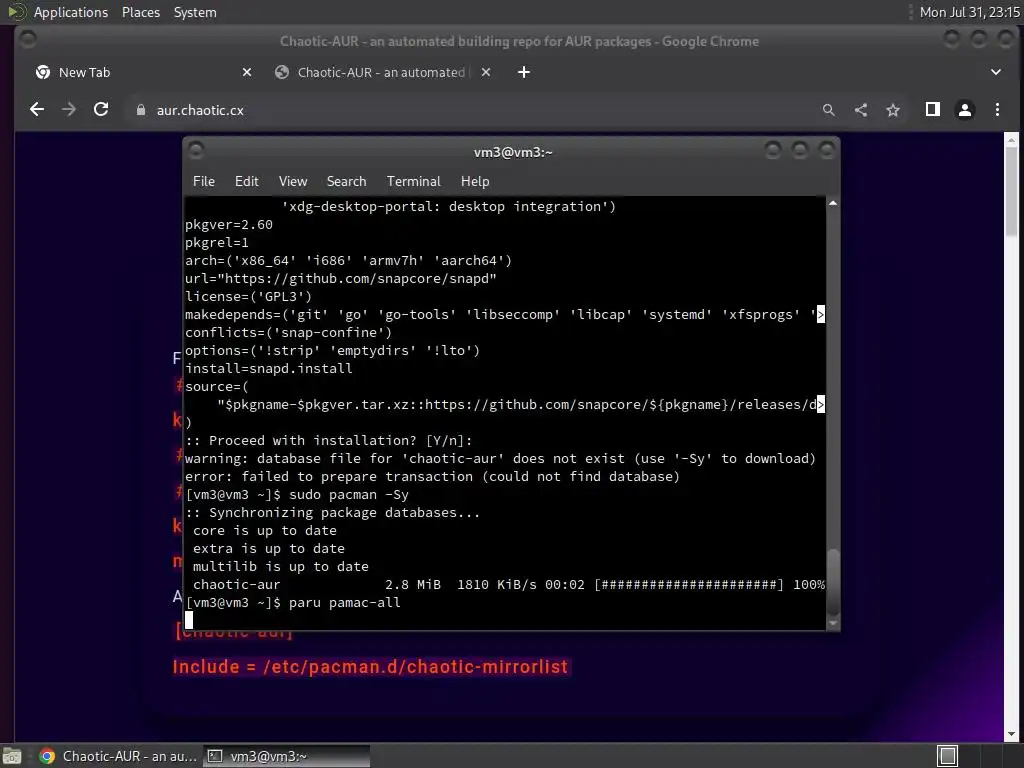1024x768 pixels.
Task: Click the terminal scrollbar up arrow
Action: coord(833,204)
